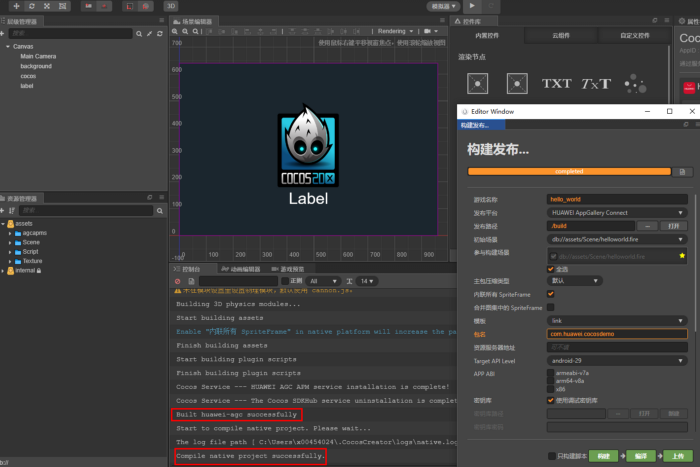
Task: Open the console font size 14 dropdown
Action: click(x=367, y=281)
